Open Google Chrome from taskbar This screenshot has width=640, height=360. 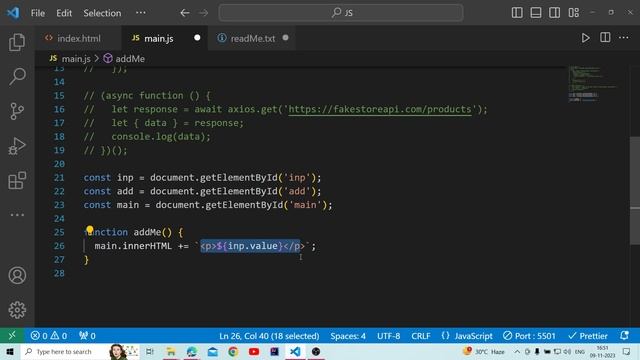(x=233, y=351)
